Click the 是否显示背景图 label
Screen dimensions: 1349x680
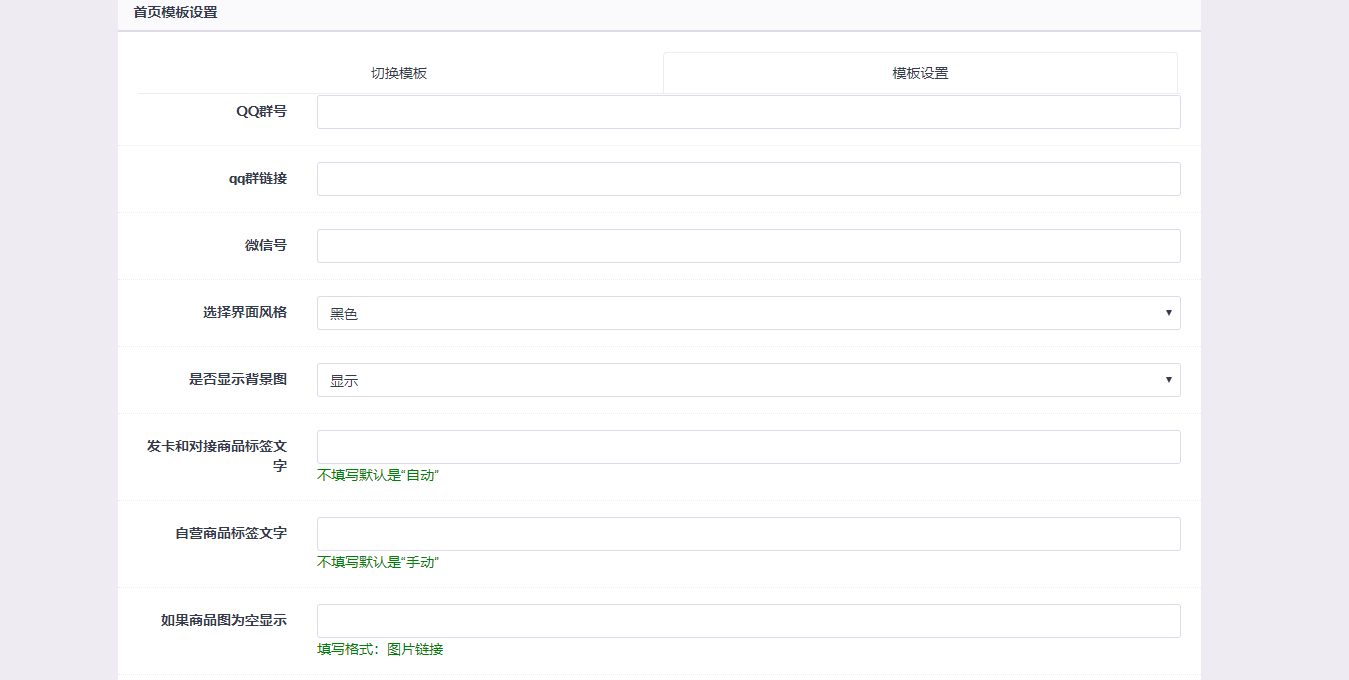(x=238, y=379)
